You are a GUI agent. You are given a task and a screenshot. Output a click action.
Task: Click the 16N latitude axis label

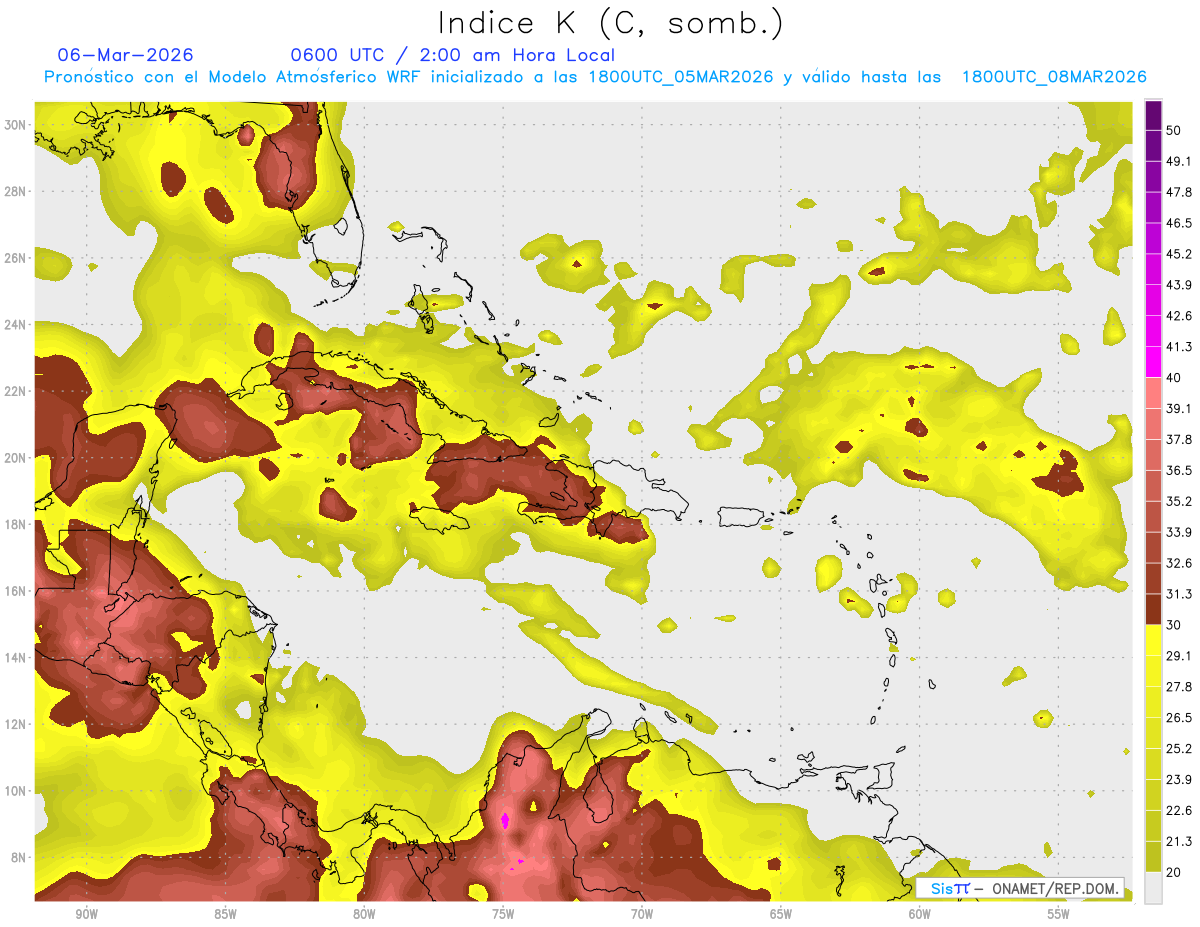pyautogui.click(x=16, y=591)
